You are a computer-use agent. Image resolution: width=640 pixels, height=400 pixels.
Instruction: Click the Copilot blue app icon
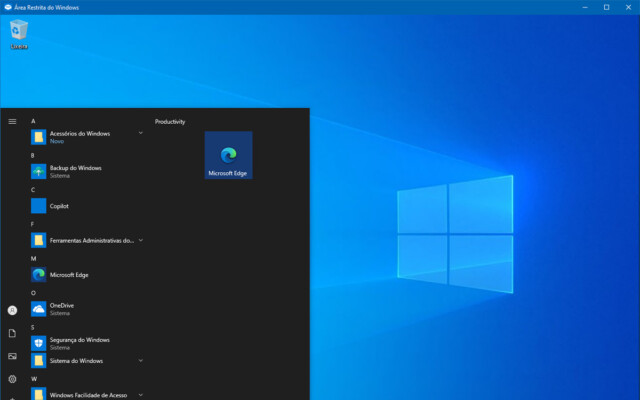click(39, 206)
